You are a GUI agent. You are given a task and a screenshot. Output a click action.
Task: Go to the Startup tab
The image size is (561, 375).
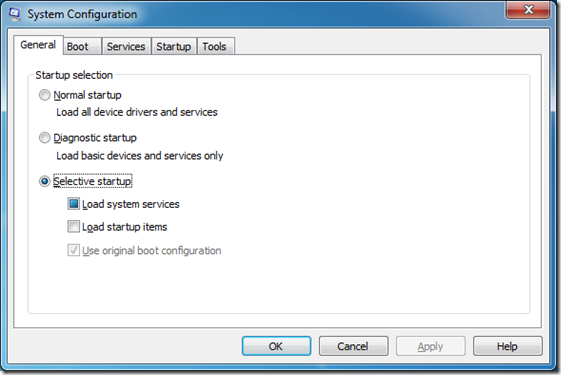coord(174,46)
